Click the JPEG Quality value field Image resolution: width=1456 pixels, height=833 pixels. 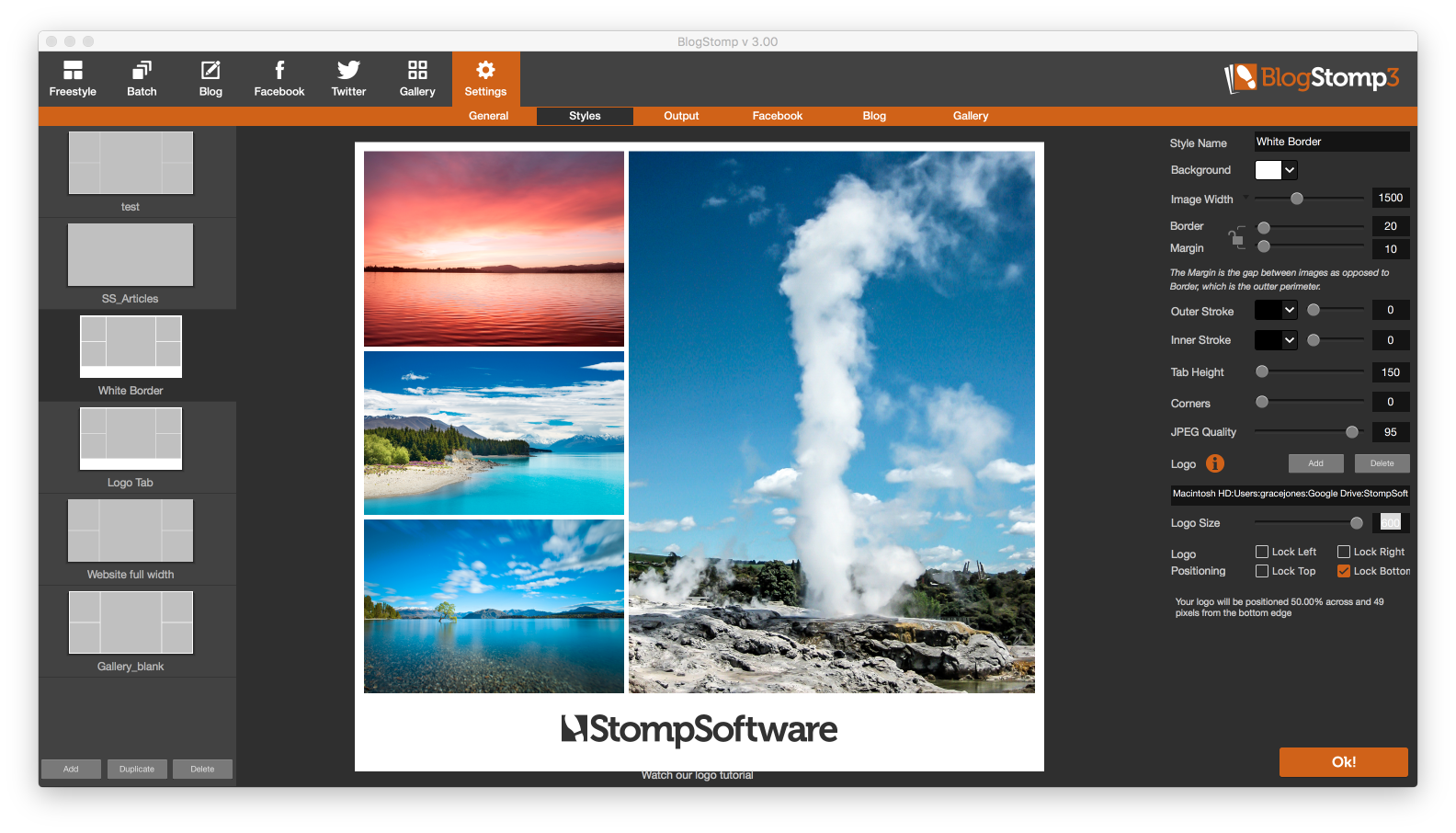pos(1391,432)
